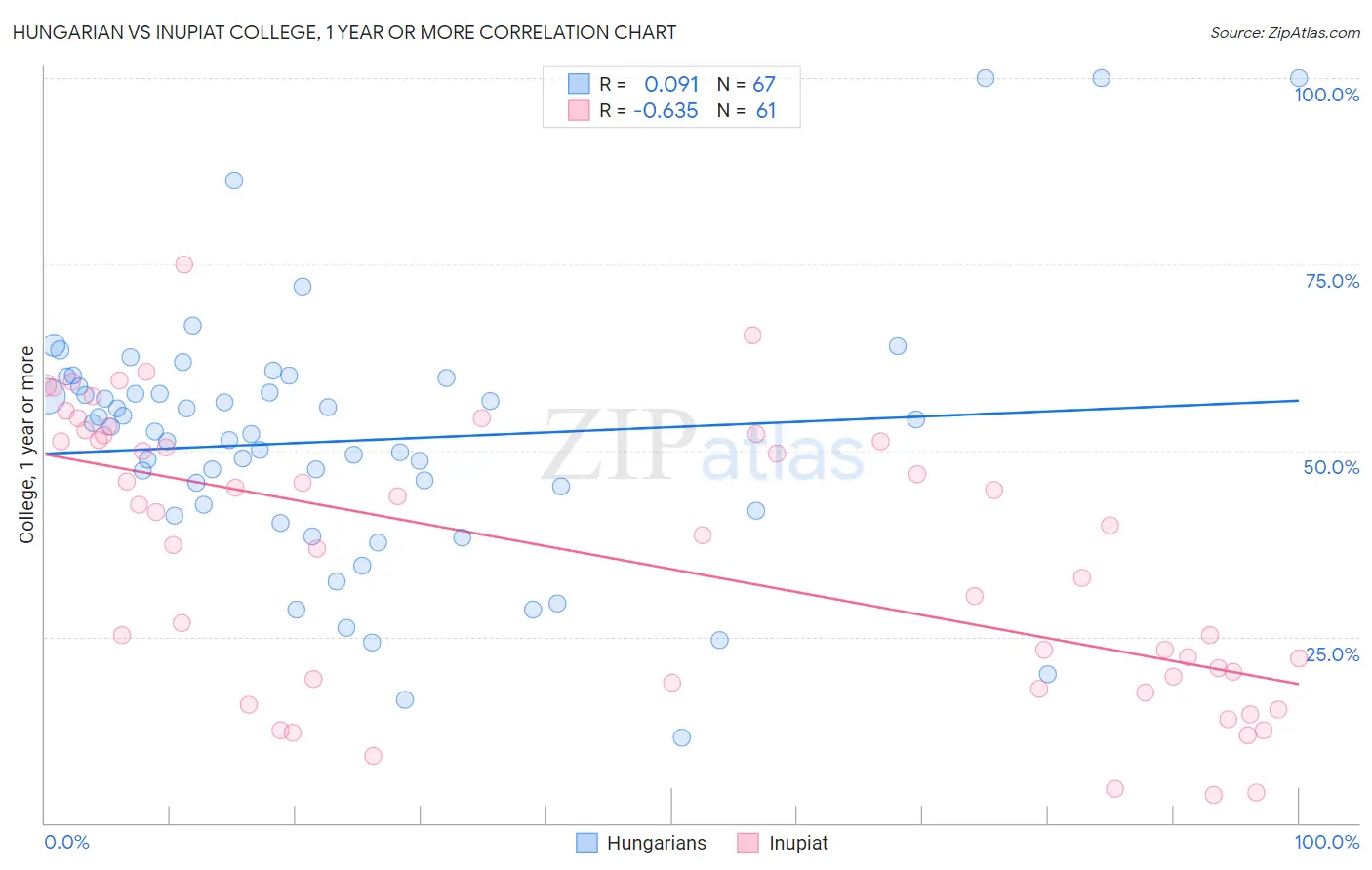Click the 0.0% x-axis label
Viewport: 1372px width, 870px height.
pos(67,842)
